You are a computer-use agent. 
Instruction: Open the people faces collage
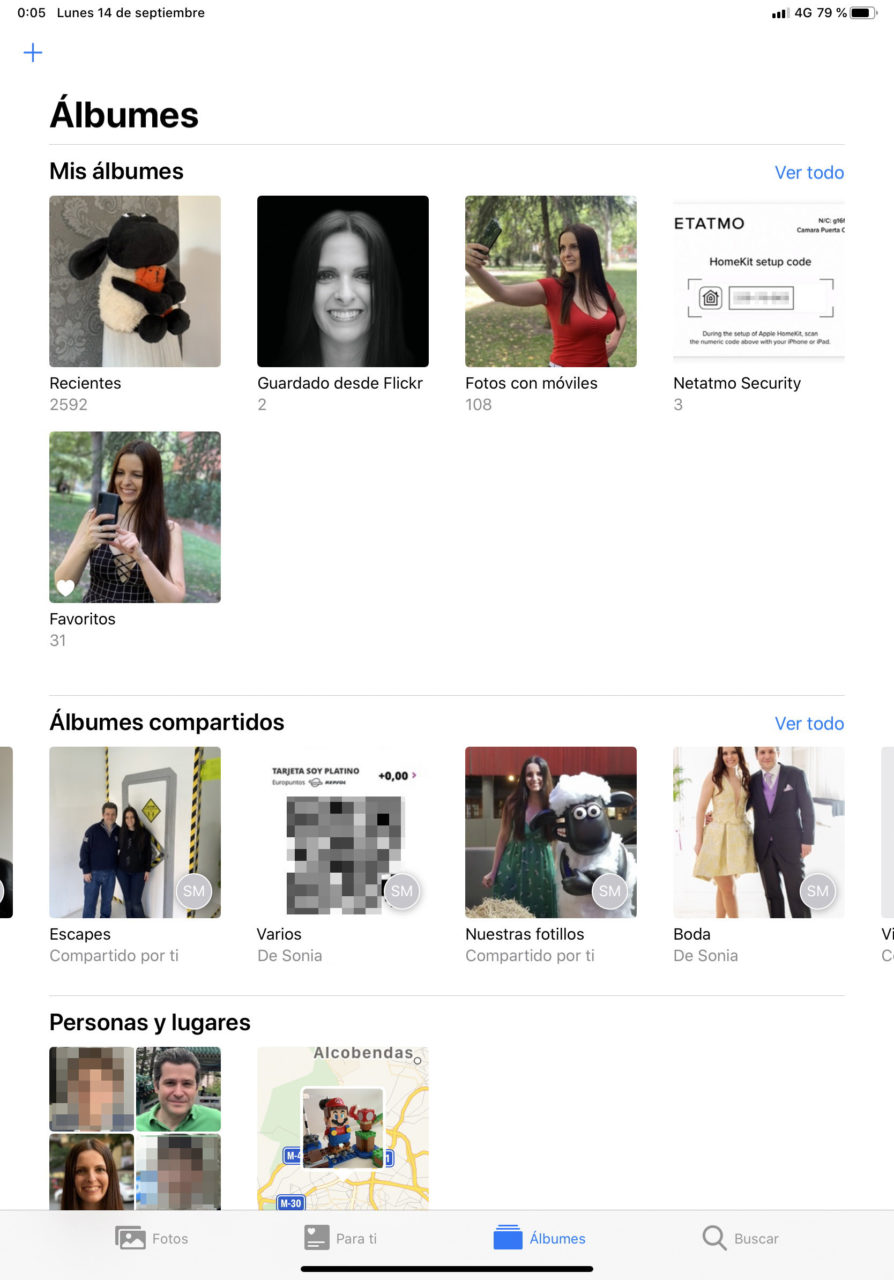point(135,1128)
